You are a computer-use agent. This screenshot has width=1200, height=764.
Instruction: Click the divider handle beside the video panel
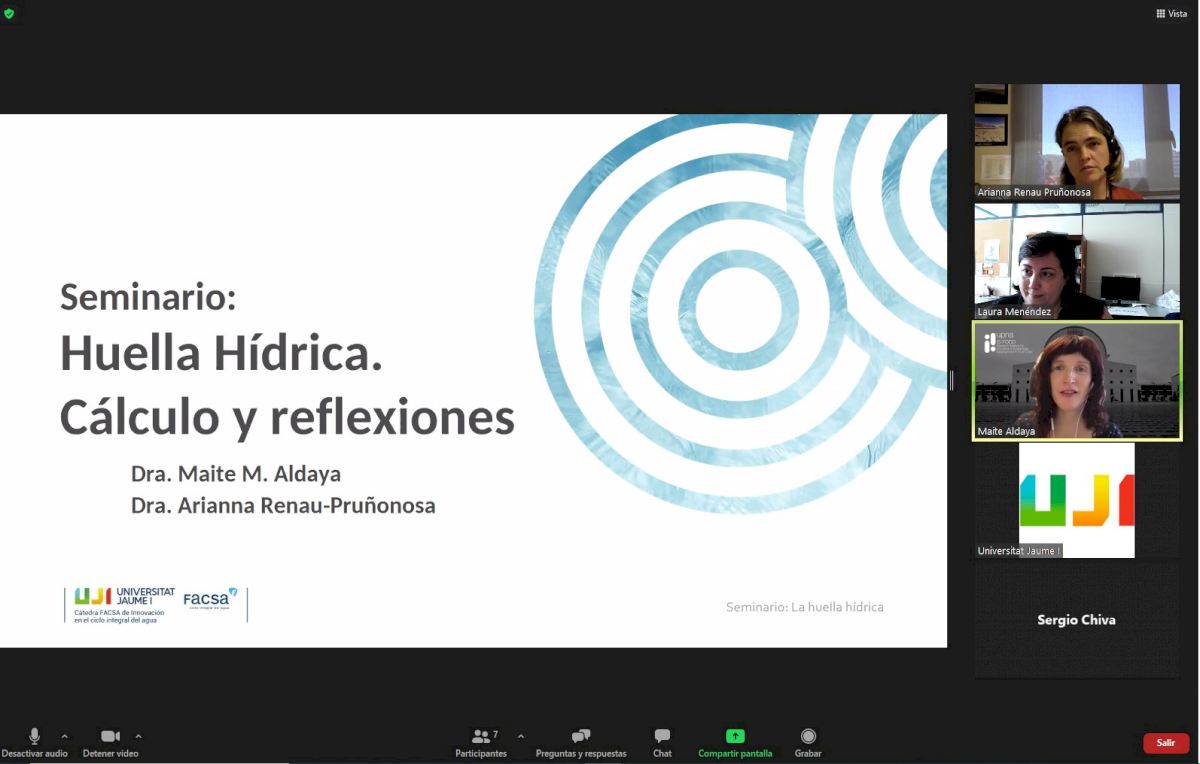click(x=951, y=380)
